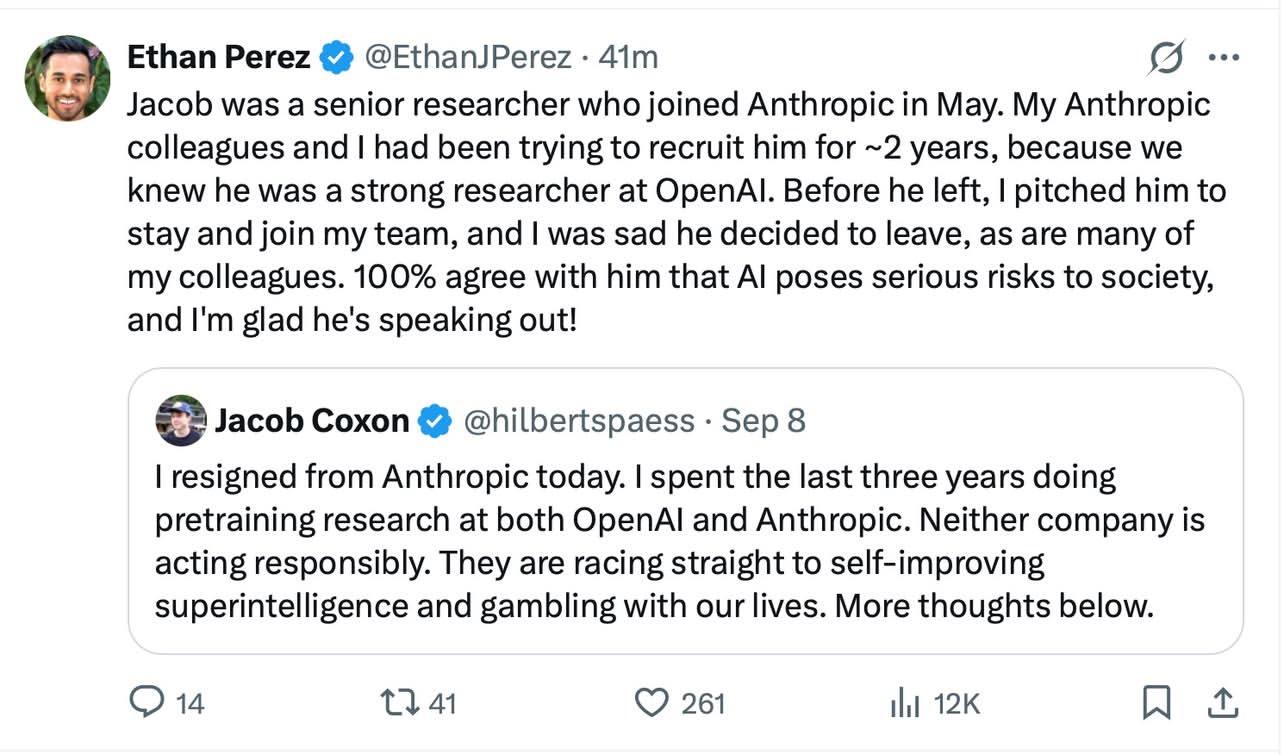Screen dimensions: 1284x755
Task: Click Ethan Perez's blue verified badge
Action: 336,58
